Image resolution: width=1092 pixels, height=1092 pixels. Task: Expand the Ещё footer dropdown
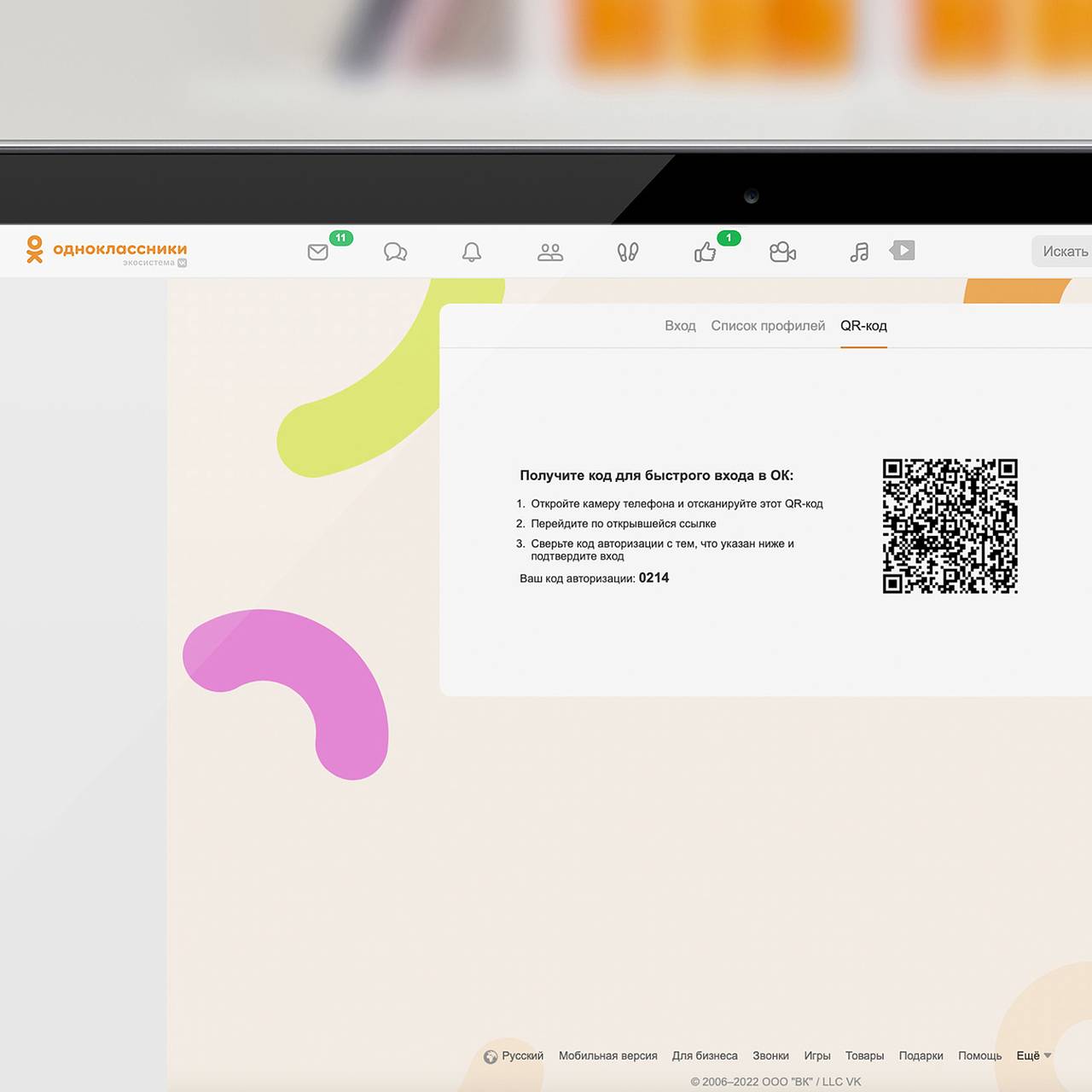click(x=1033, y=1055)
